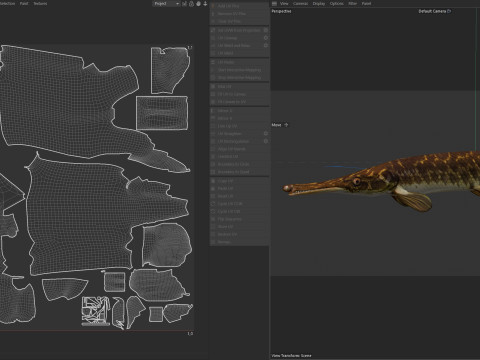Apply Boundary to Quad
The image size is (480, 360).
[239, 172]
